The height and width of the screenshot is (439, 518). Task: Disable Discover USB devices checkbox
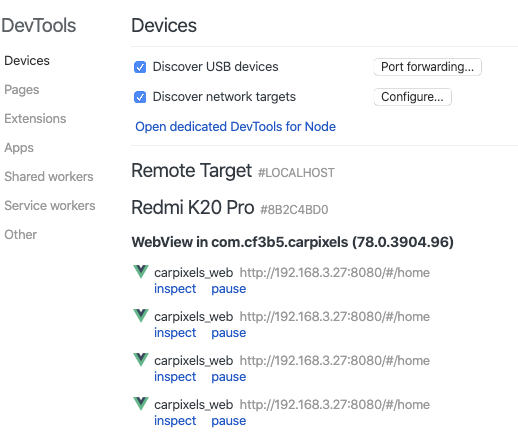(140, 67)
